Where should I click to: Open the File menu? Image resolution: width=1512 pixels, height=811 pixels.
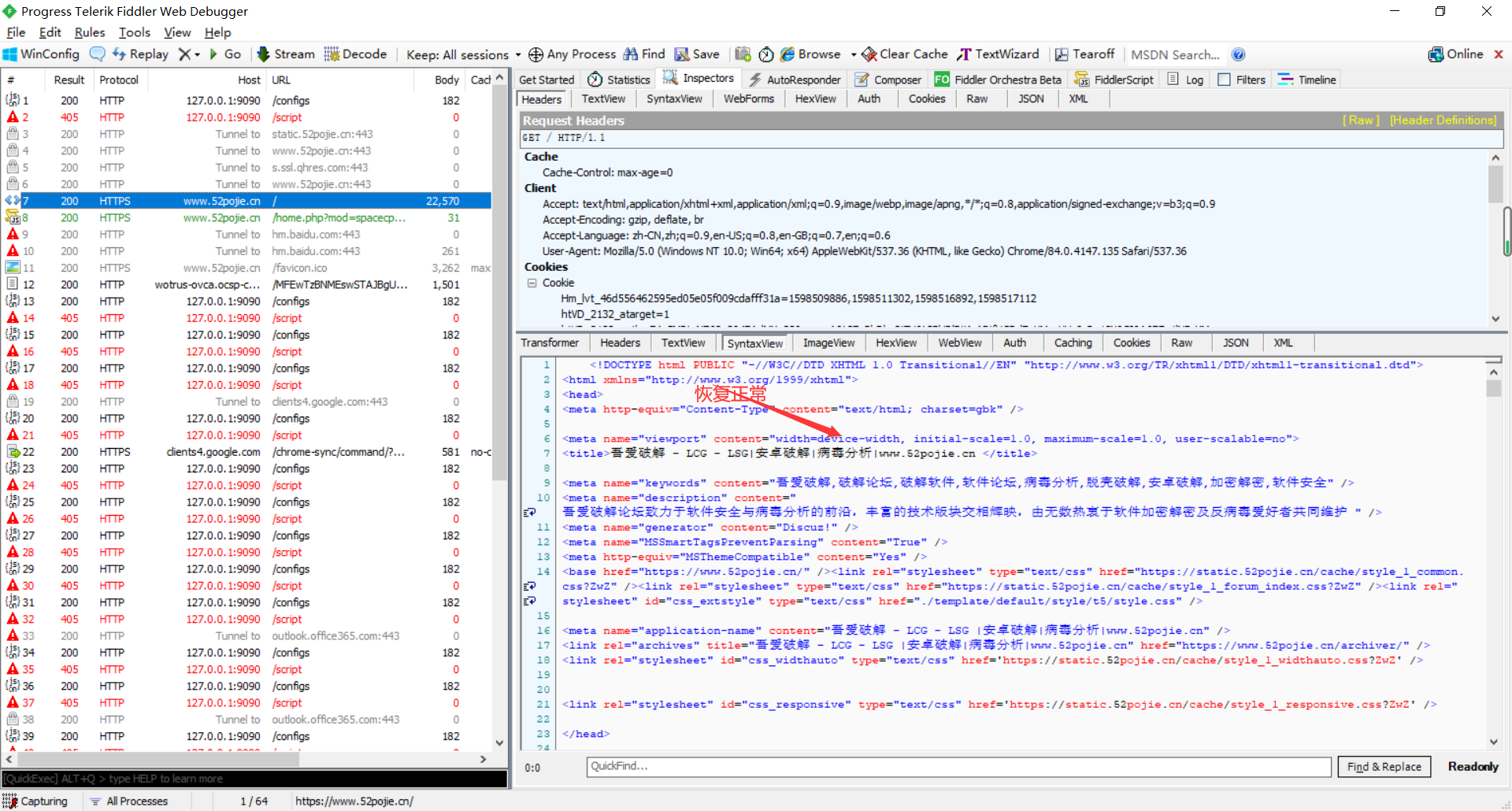16,32
